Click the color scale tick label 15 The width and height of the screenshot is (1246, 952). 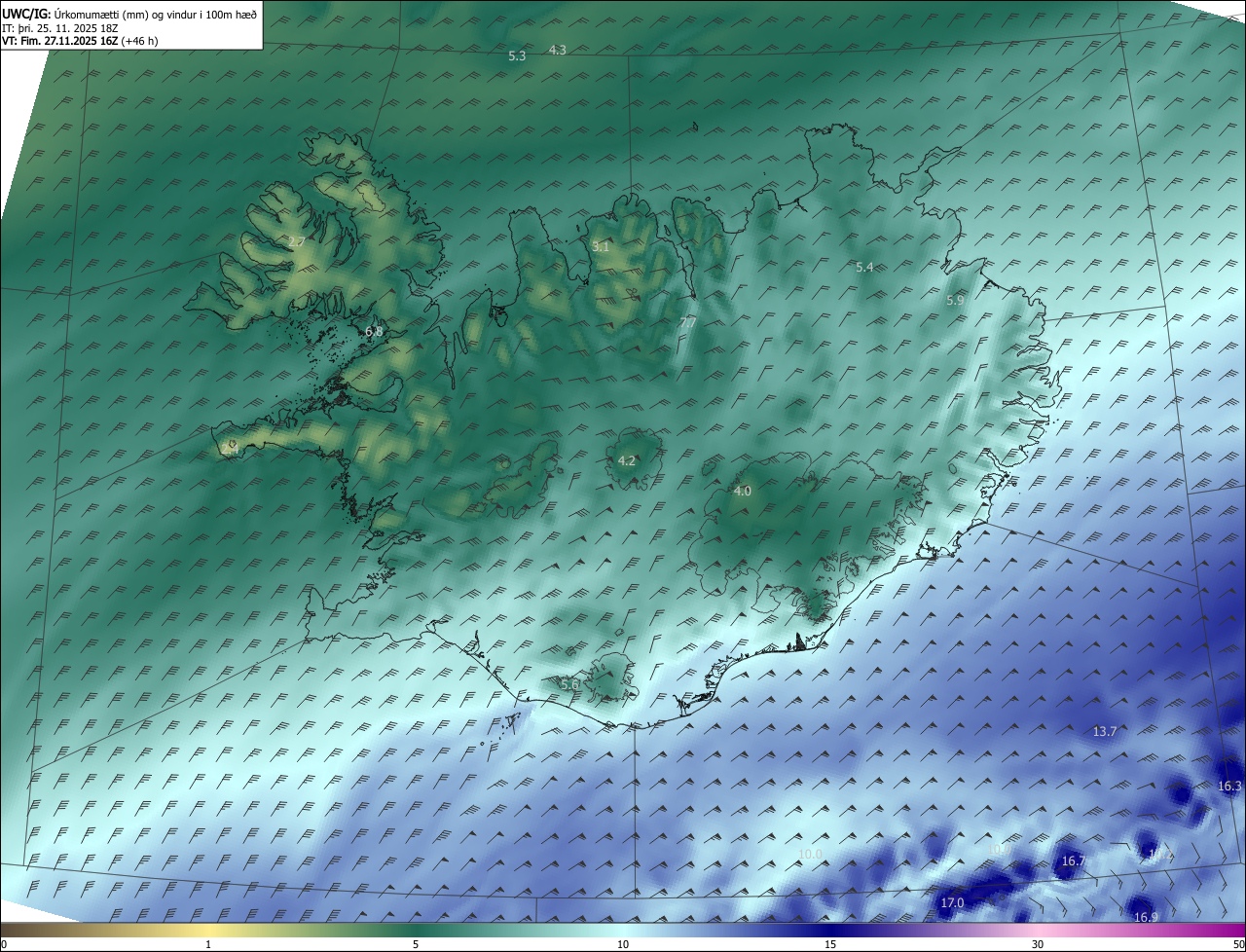pos(830,945)
